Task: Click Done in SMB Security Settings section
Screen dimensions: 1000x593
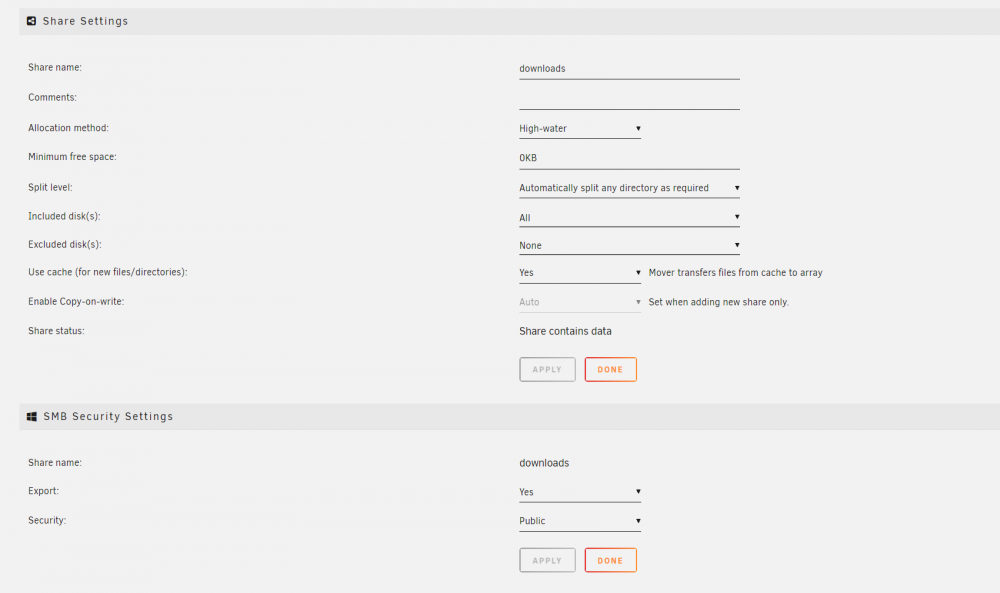Action: (x=610, y=560)
